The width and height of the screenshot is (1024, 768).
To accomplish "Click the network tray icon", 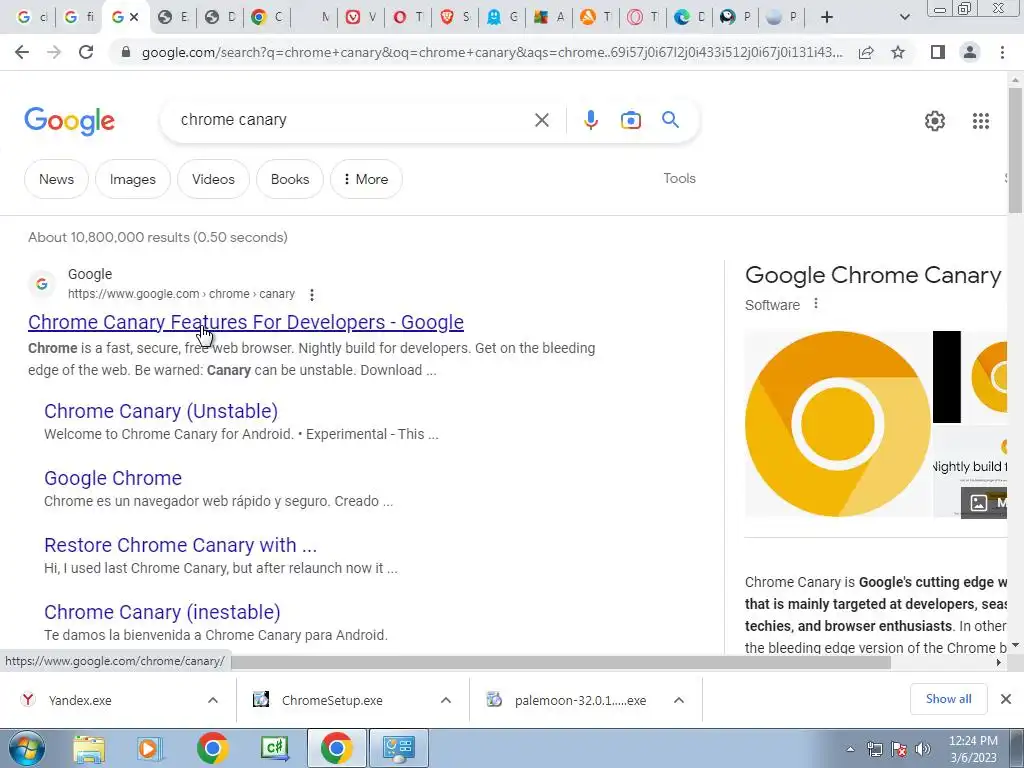I will 874,749.
